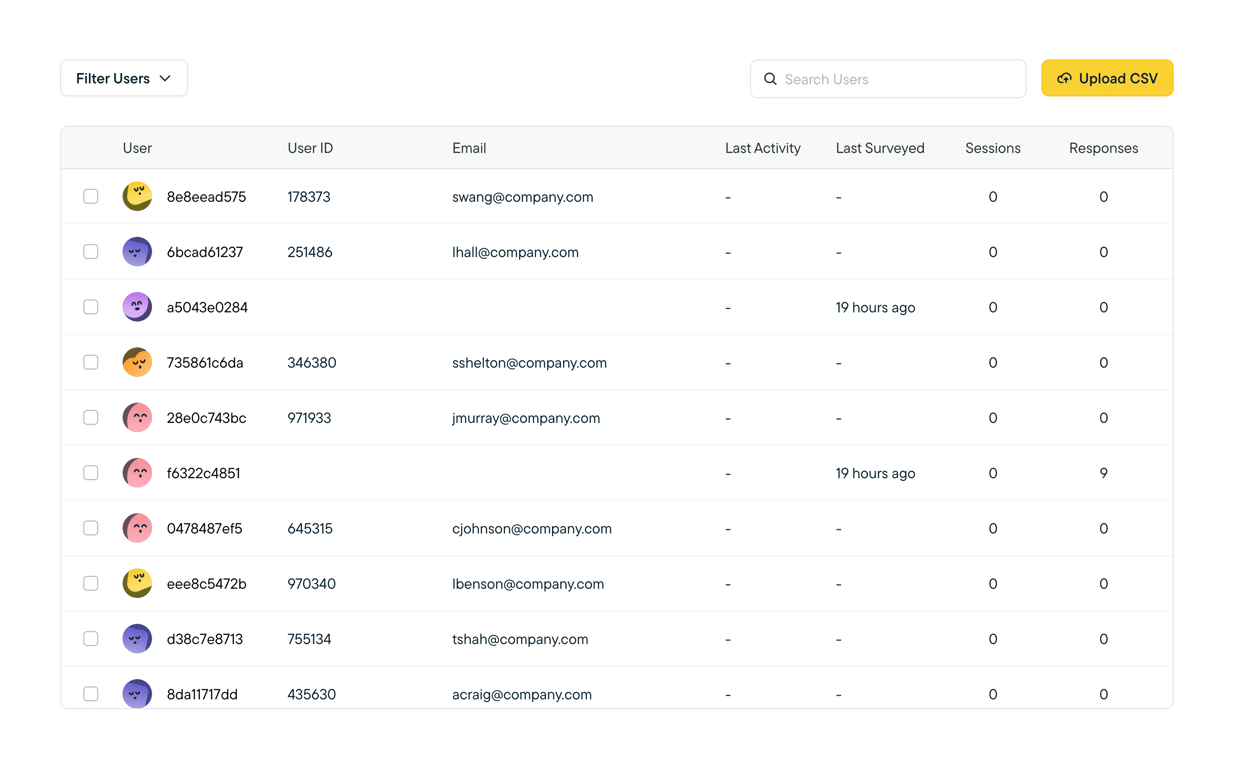This screenshot has height=768, width=1234.
Task: Click avatar of user 0478487ef5
Action: click(137, 528)
